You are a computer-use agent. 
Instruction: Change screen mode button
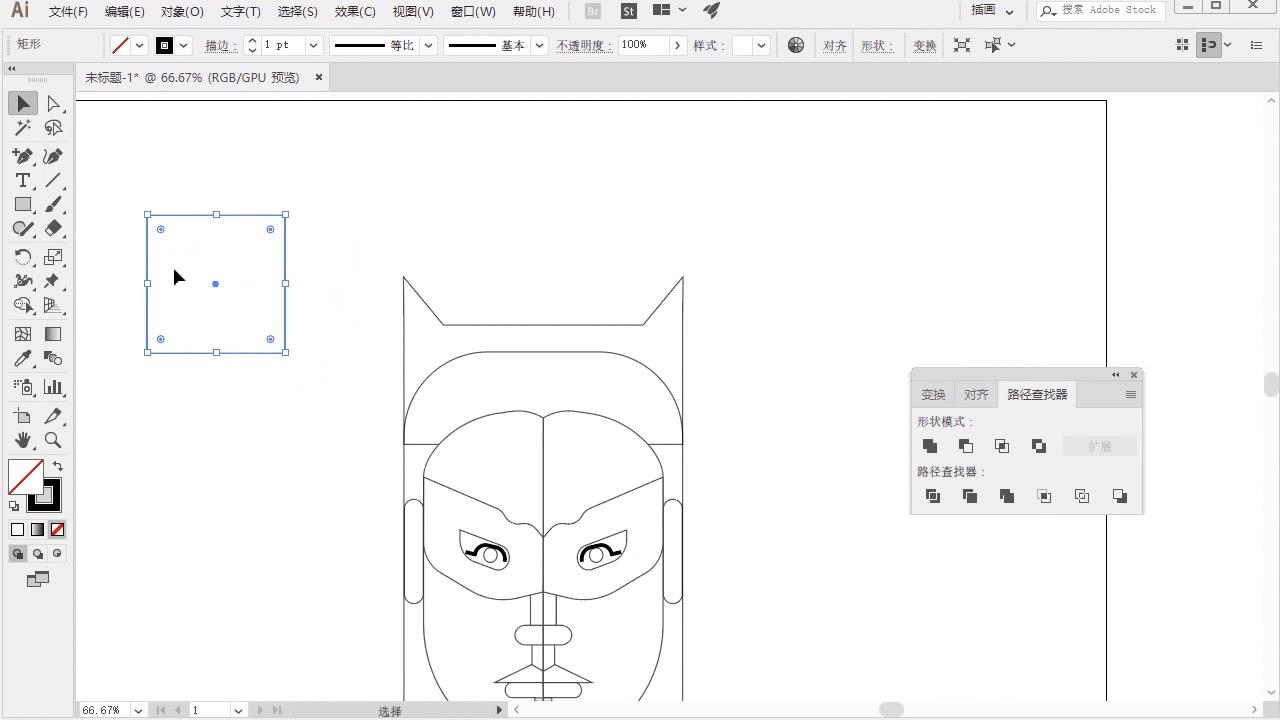click(x=37, y=580)
